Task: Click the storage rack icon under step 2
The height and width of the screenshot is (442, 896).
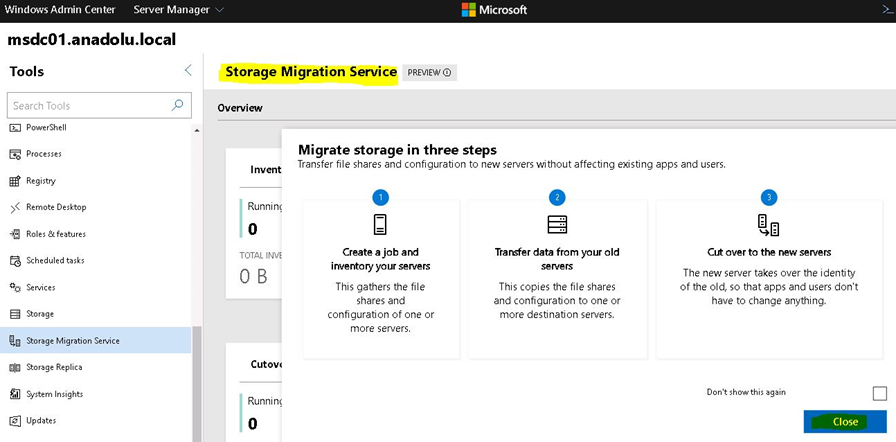Action: point(557,224)
